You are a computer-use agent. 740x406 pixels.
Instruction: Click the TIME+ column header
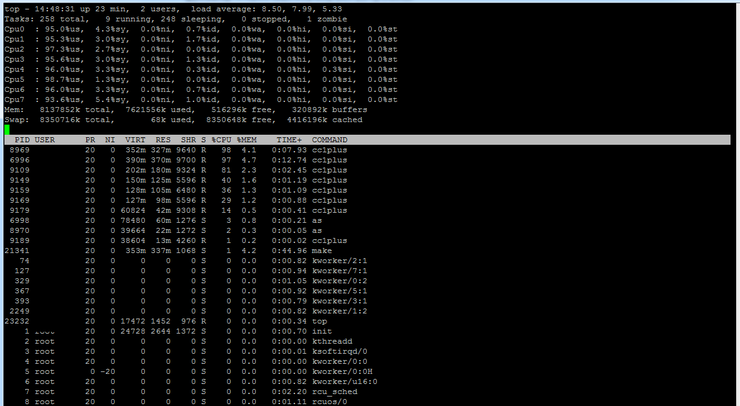point(289,140)
